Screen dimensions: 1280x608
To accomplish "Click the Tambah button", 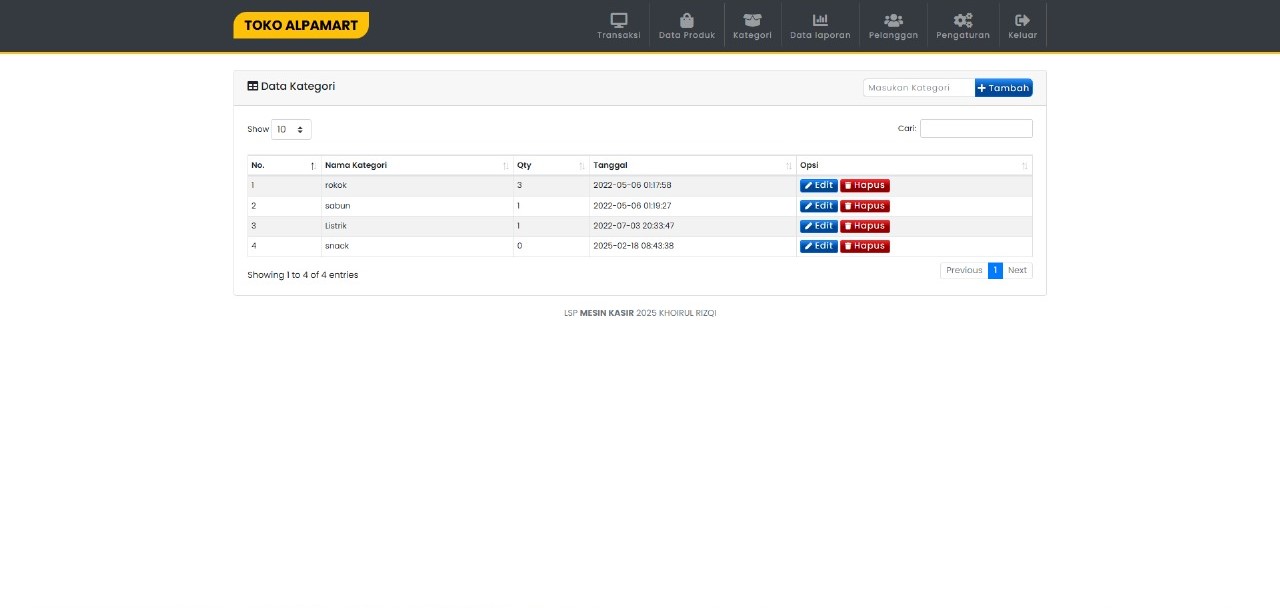I will pyautogui.click(x=1004, y=88).
